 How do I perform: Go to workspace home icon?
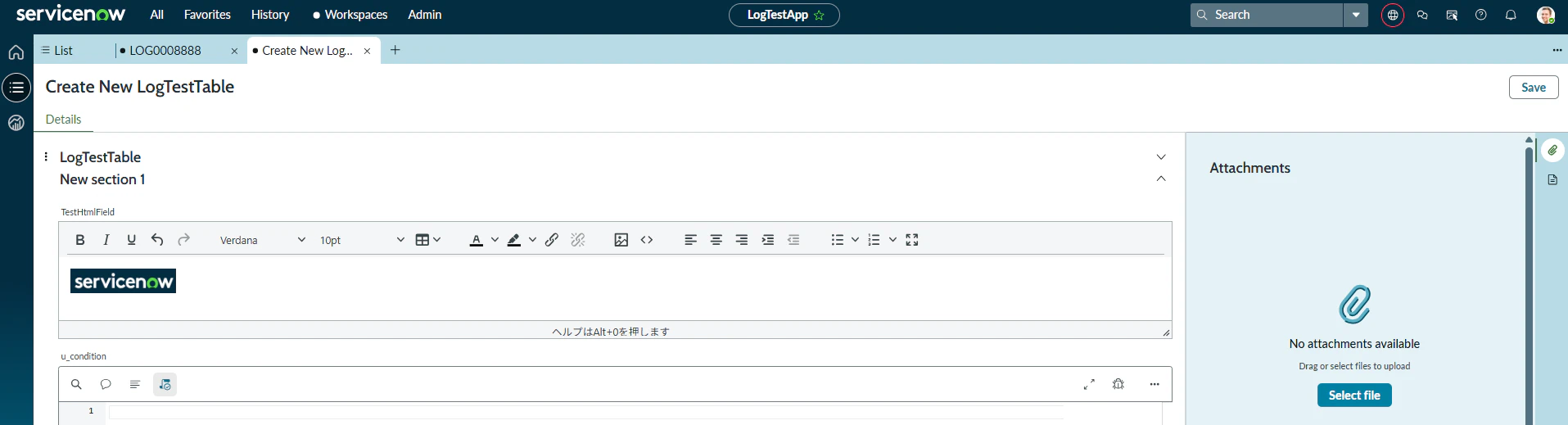click(16, 52)
